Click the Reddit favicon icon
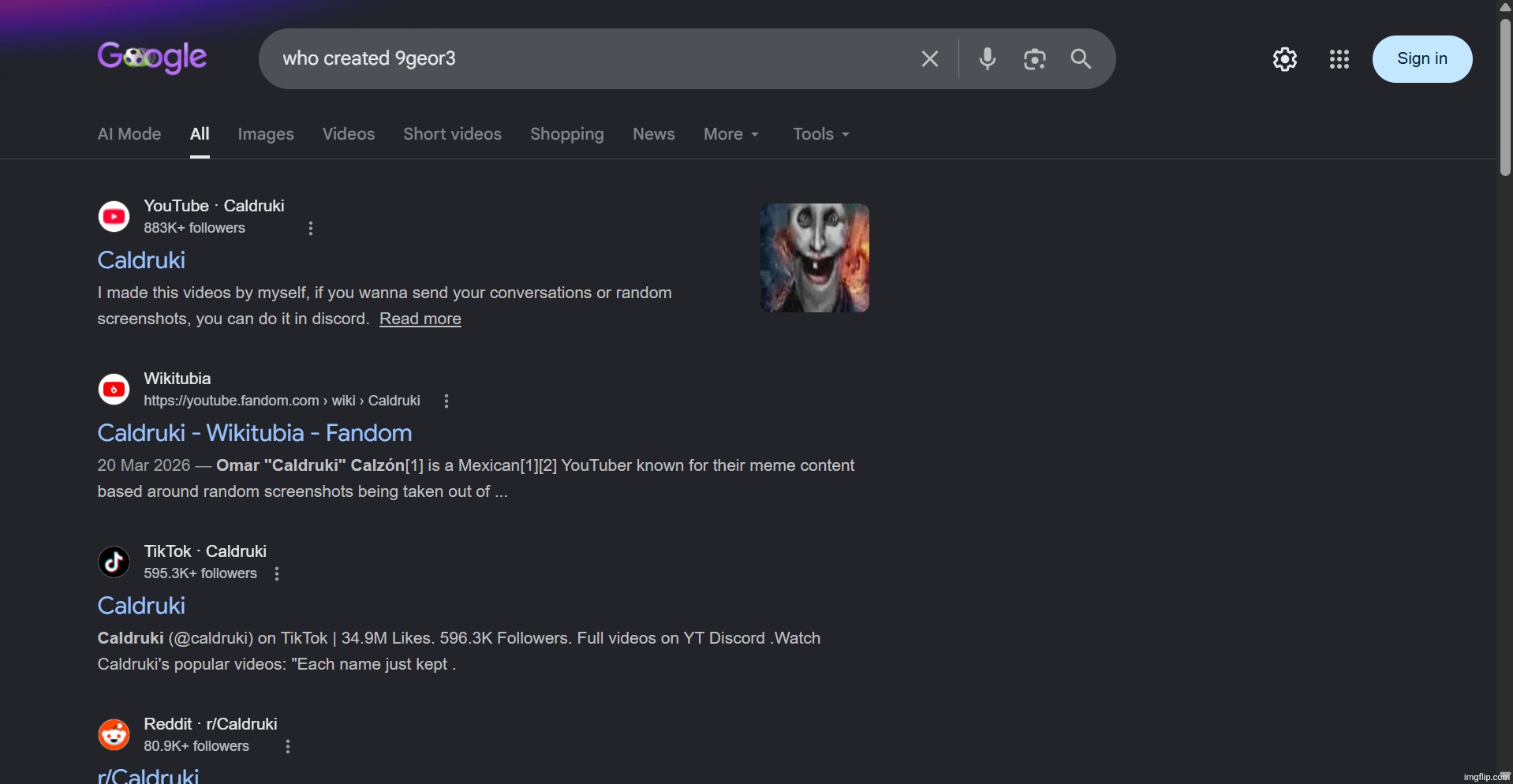 114,734
